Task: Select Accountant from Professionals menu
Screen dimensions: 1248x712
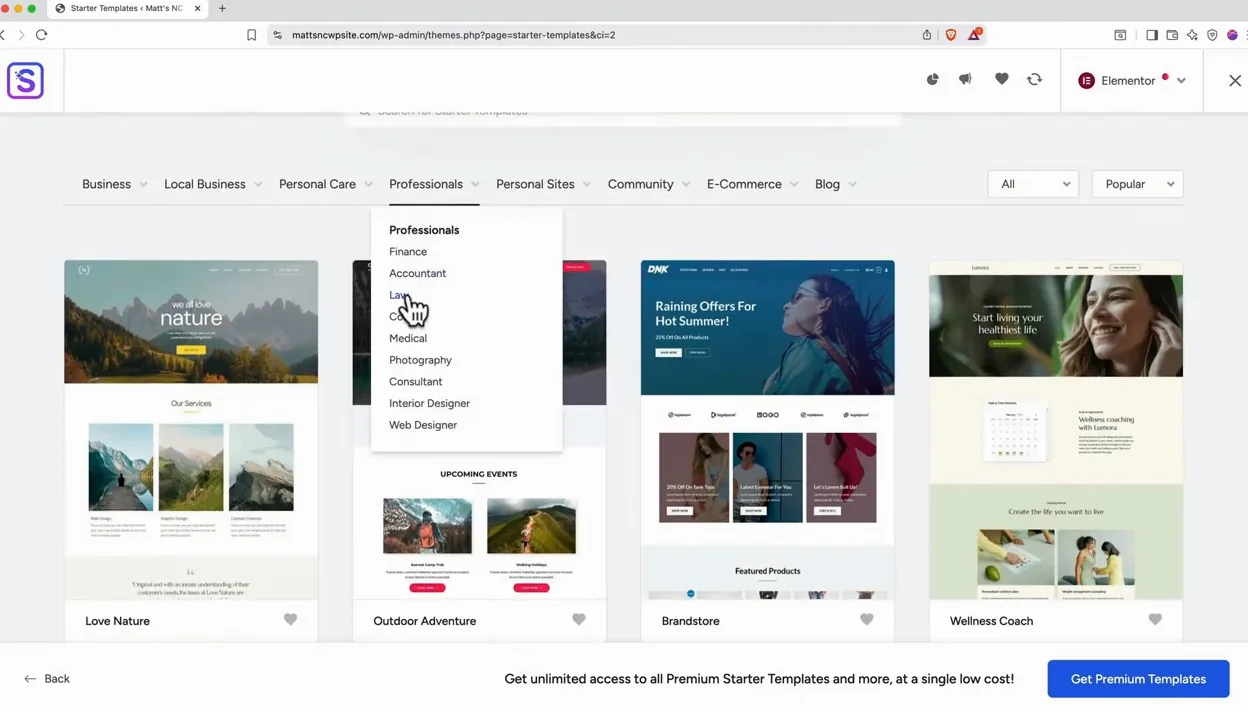Action: [417, 273]
